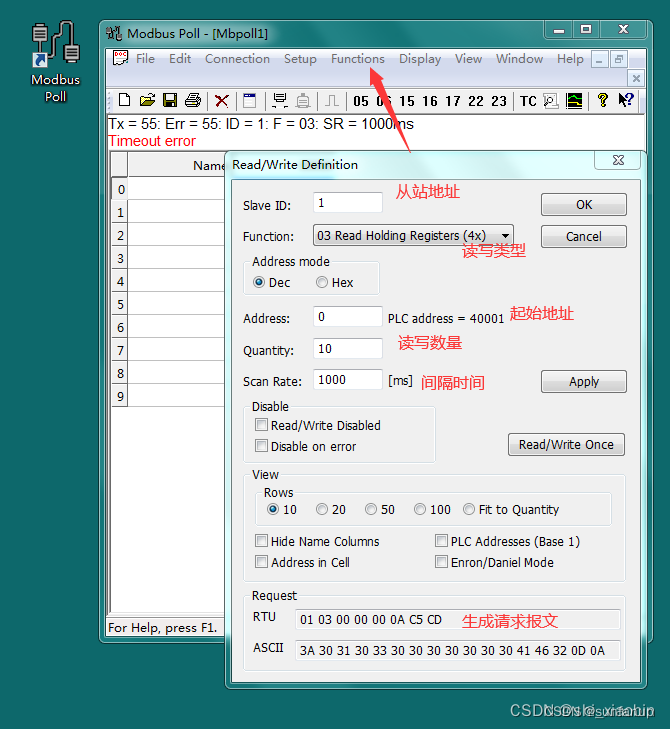Click the window definition toolbar icon
Viewport: 670px width, 729px height.
[x=250, y=100]
